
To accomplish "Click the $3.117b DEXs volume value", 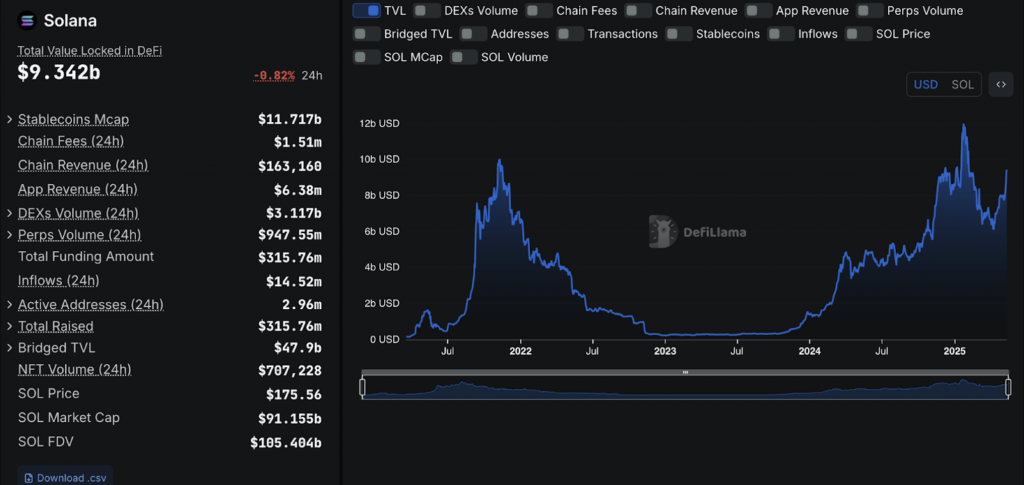I will [x=293, y=213].
